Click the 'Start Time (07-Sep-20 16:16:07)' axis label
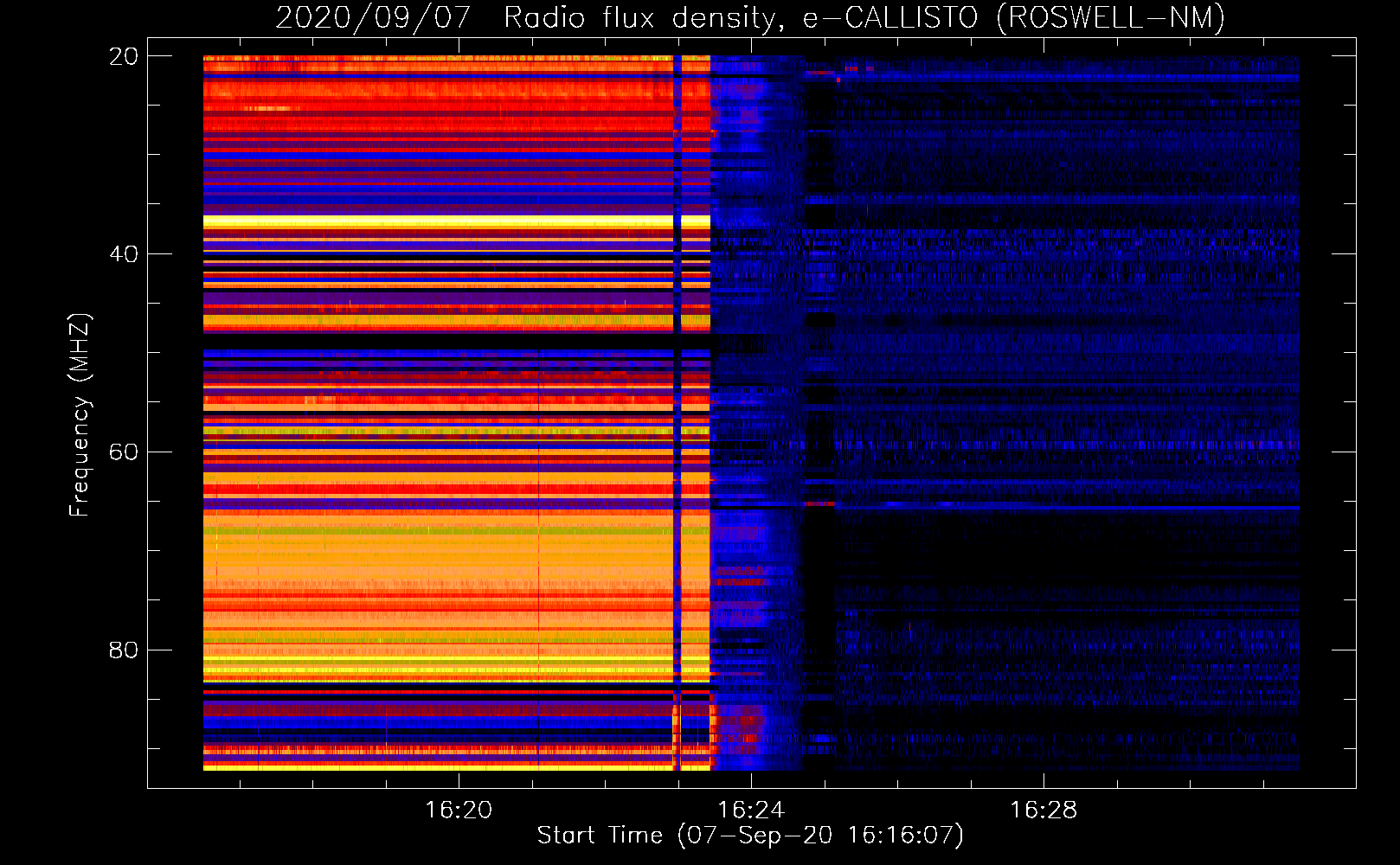1400x865 pixels. 750,836
